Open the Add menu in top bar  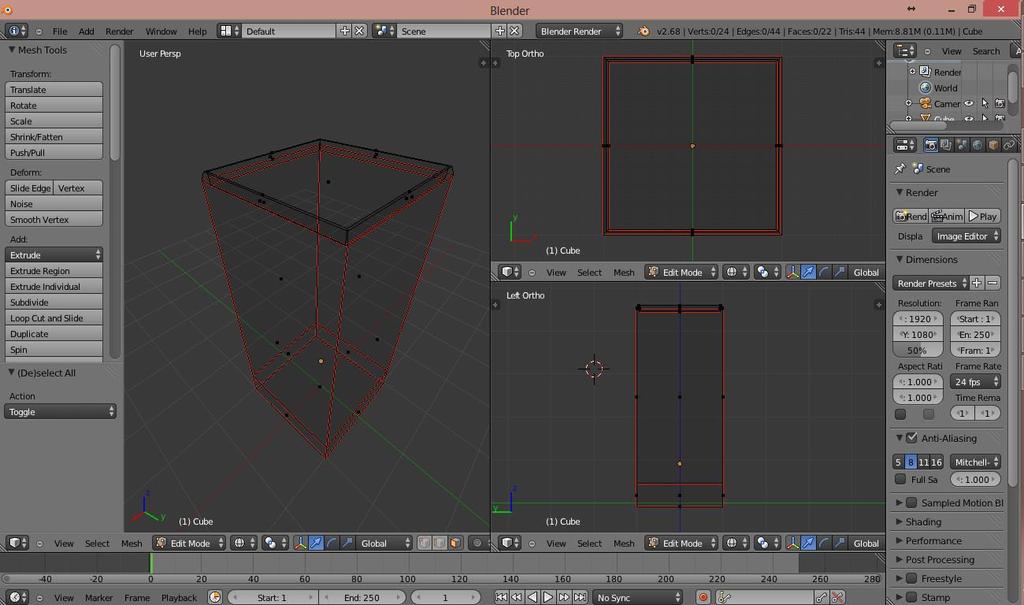point(86,31)
